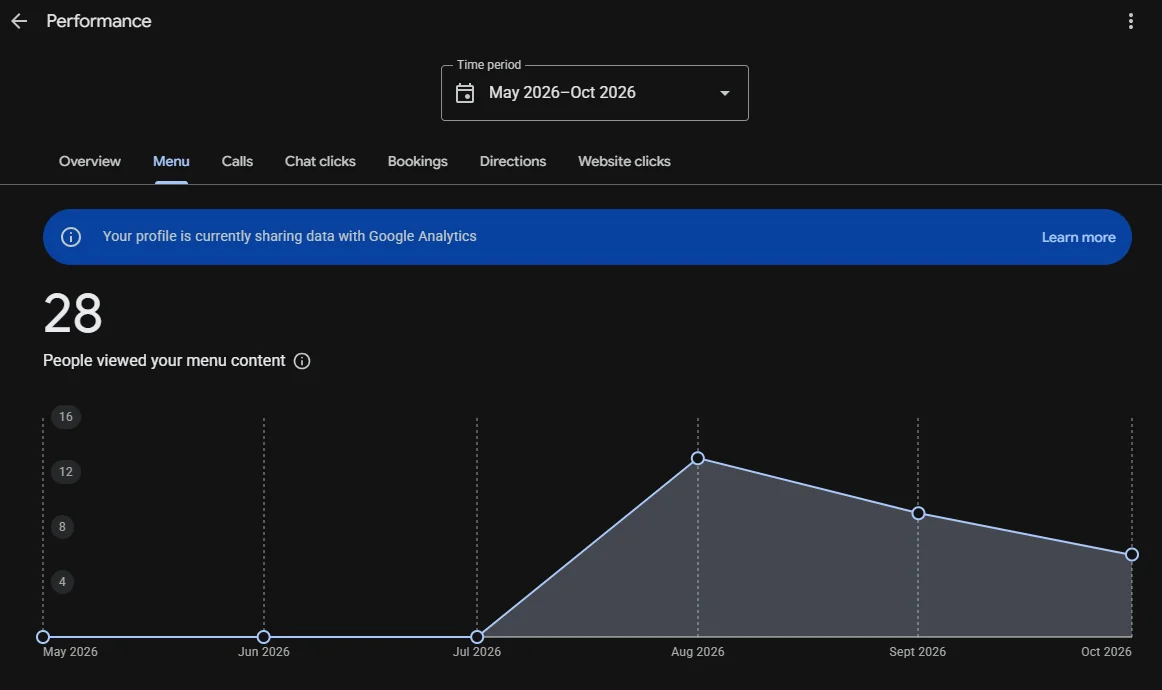The width and height of the screenshot is (1162, 690).
Task: Click the 4 y-axis label
Action: click(x=62, y=582)
